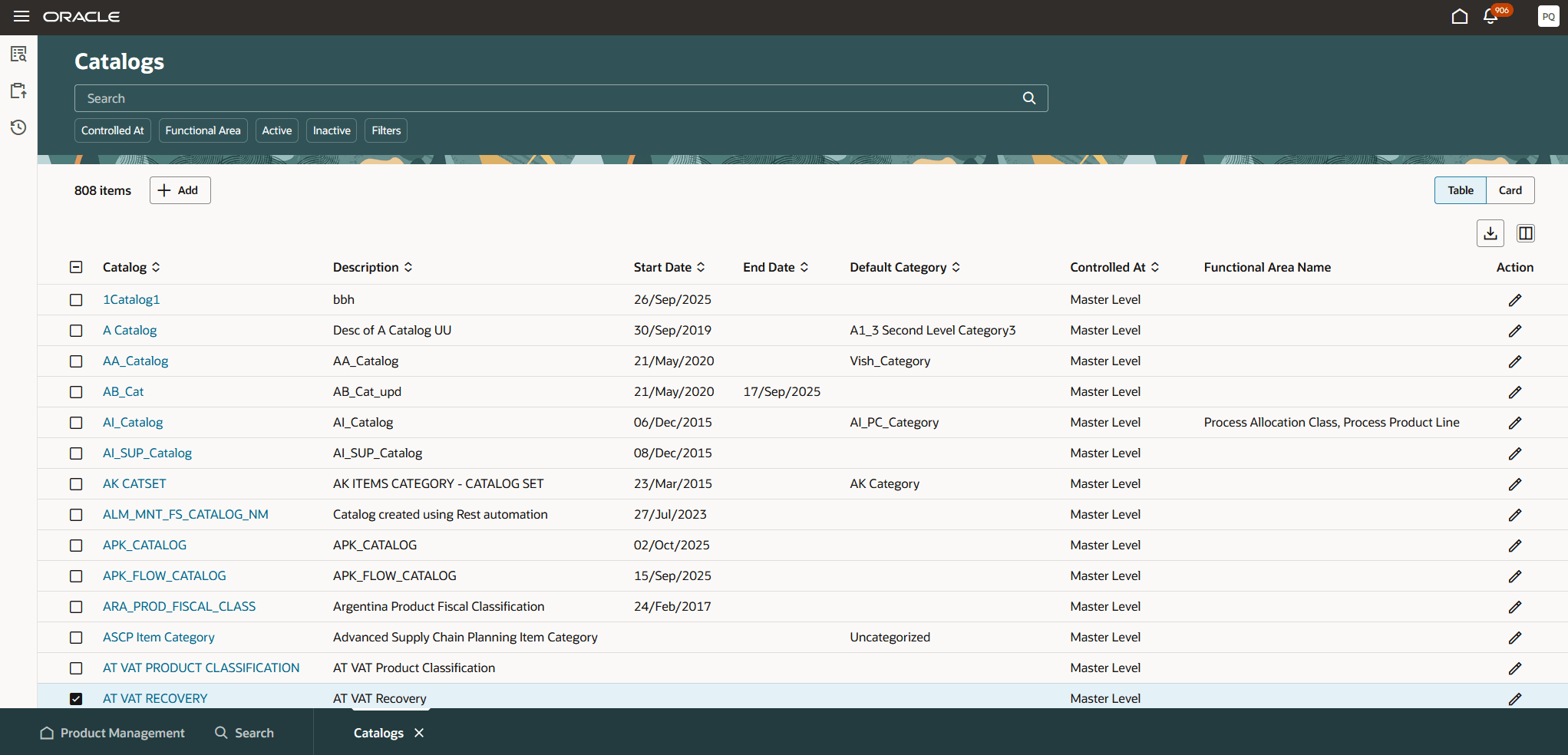The width and height of the screenshot is (1568, 755).
Task: Toggle the select-all checkbox in the header
Action: coord(76,267)
